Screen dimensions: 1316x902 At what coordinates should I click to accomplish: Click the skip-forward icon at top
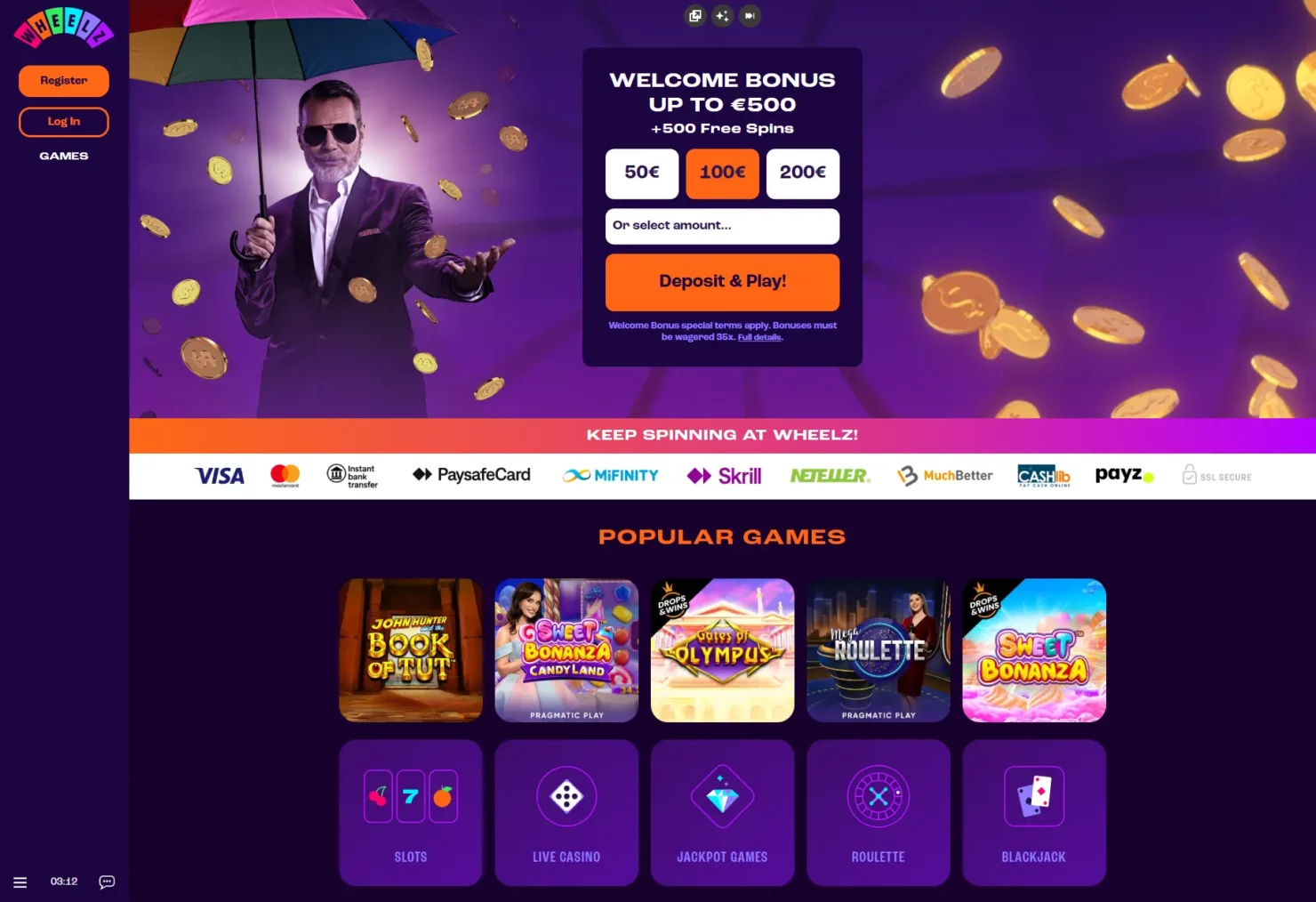[x=750, y=16]
